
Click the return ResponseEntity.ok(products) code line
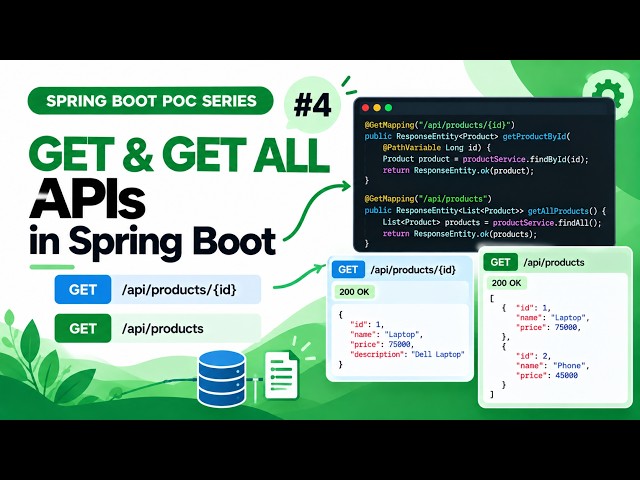[x=460, y=234]
